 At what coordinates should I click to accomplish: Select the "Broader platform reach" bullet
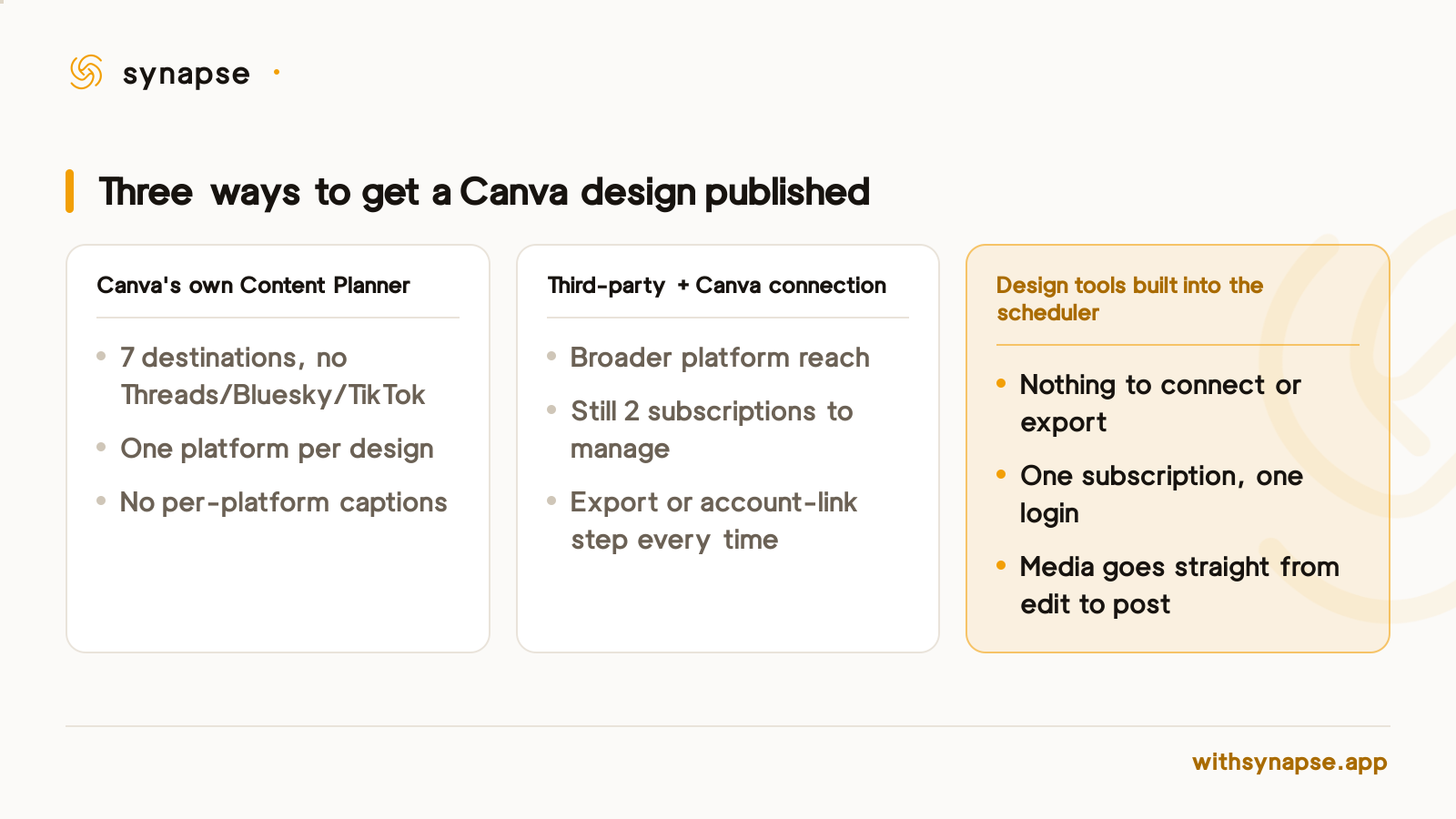click(x=720, y=358)
